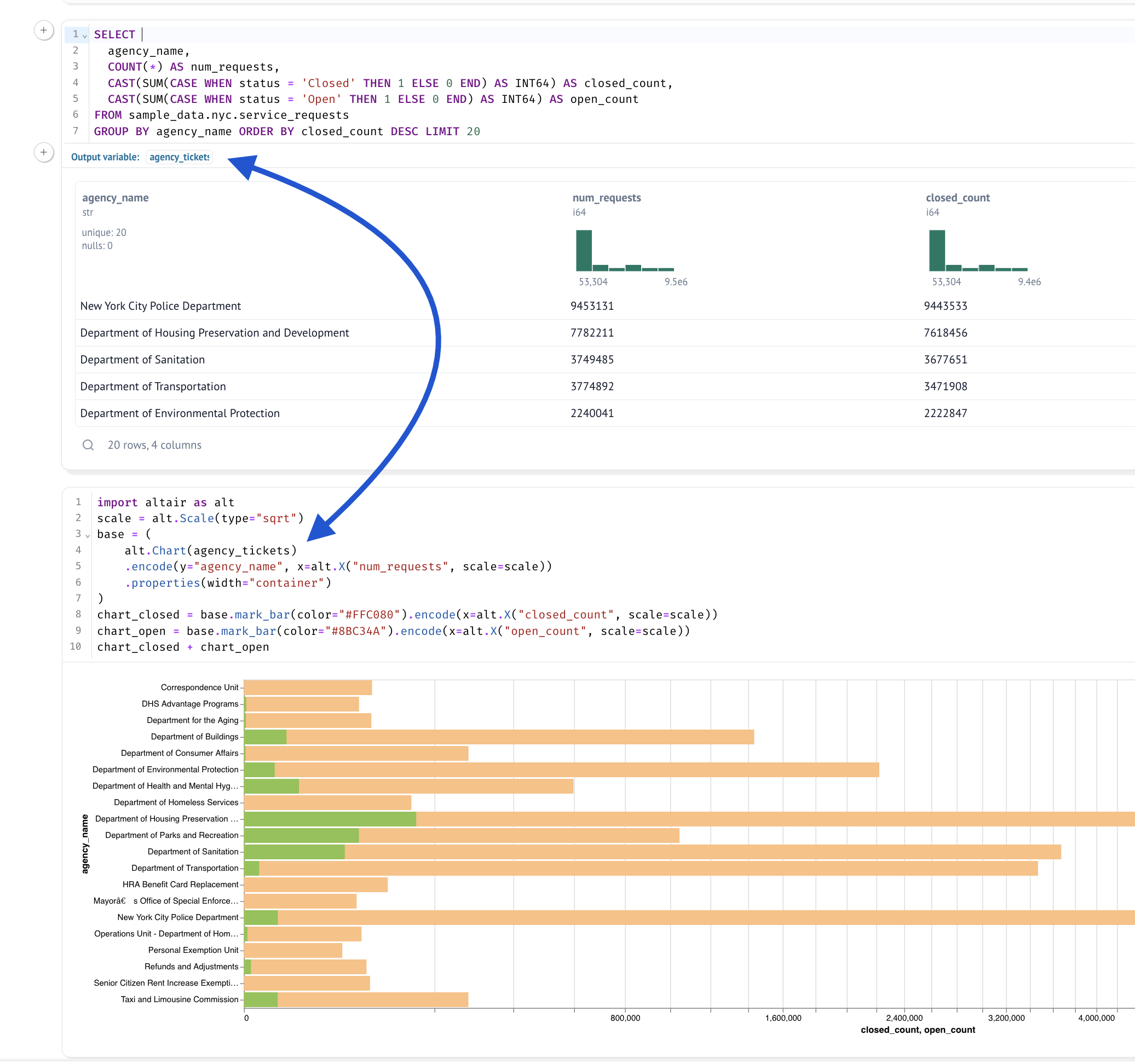Viewport: 1135px width, 1064px height.
Task: Place cursor on 'chart_closed + chart_open' code line
Action: [x=183, y=647]
